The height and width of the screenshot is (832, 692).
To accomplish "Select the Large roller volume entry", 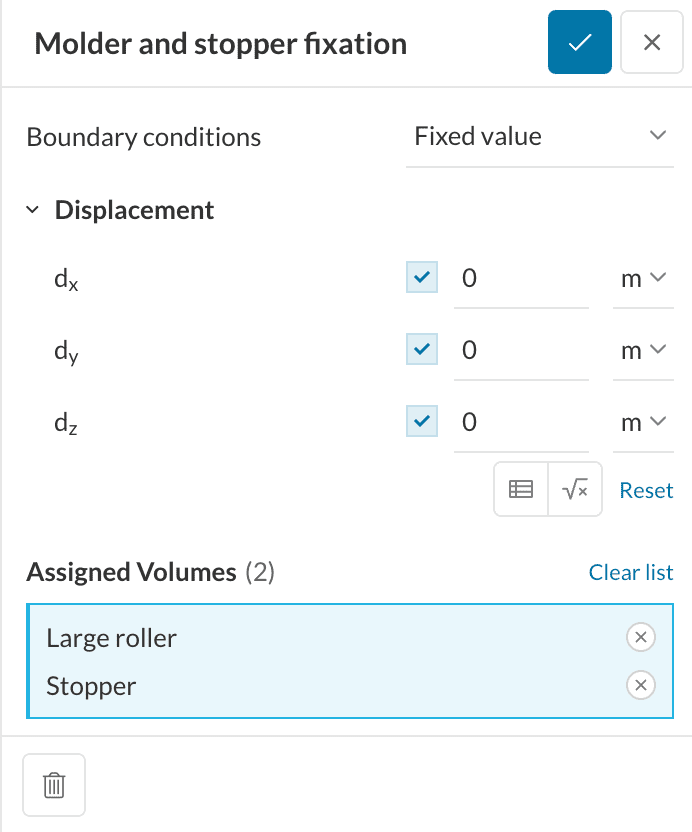I will tap(112, 638).
